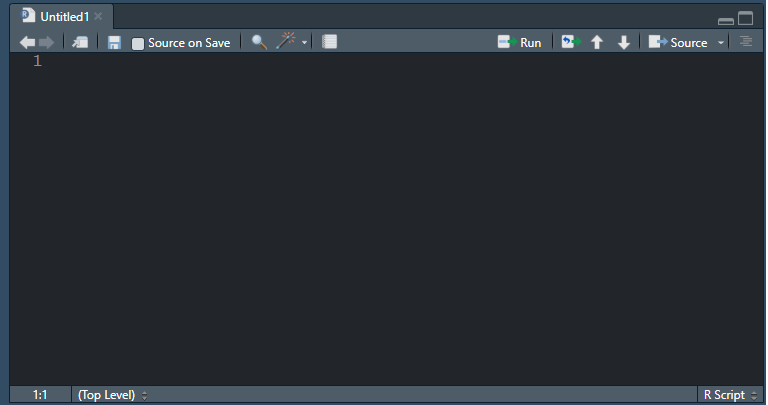Open the Source button dropdown arrow

click(721, 43)
